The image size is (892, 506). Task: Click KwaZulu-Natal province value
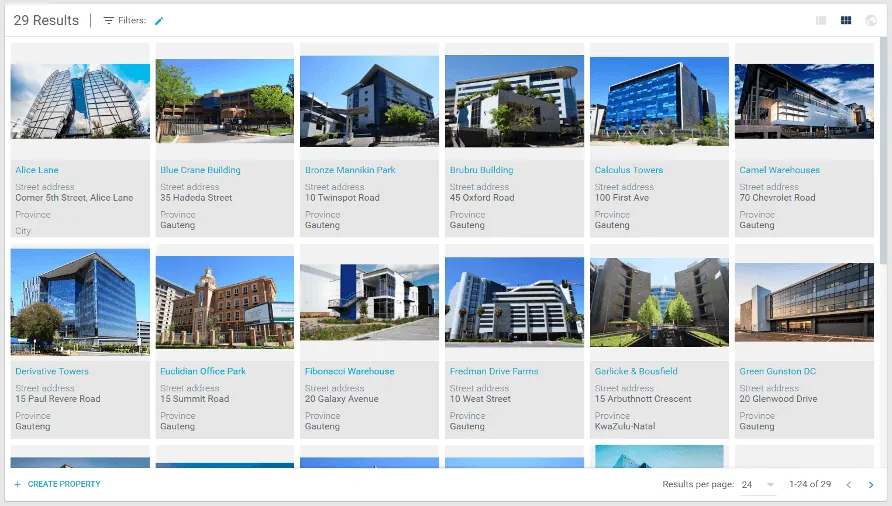coord(625,426)
